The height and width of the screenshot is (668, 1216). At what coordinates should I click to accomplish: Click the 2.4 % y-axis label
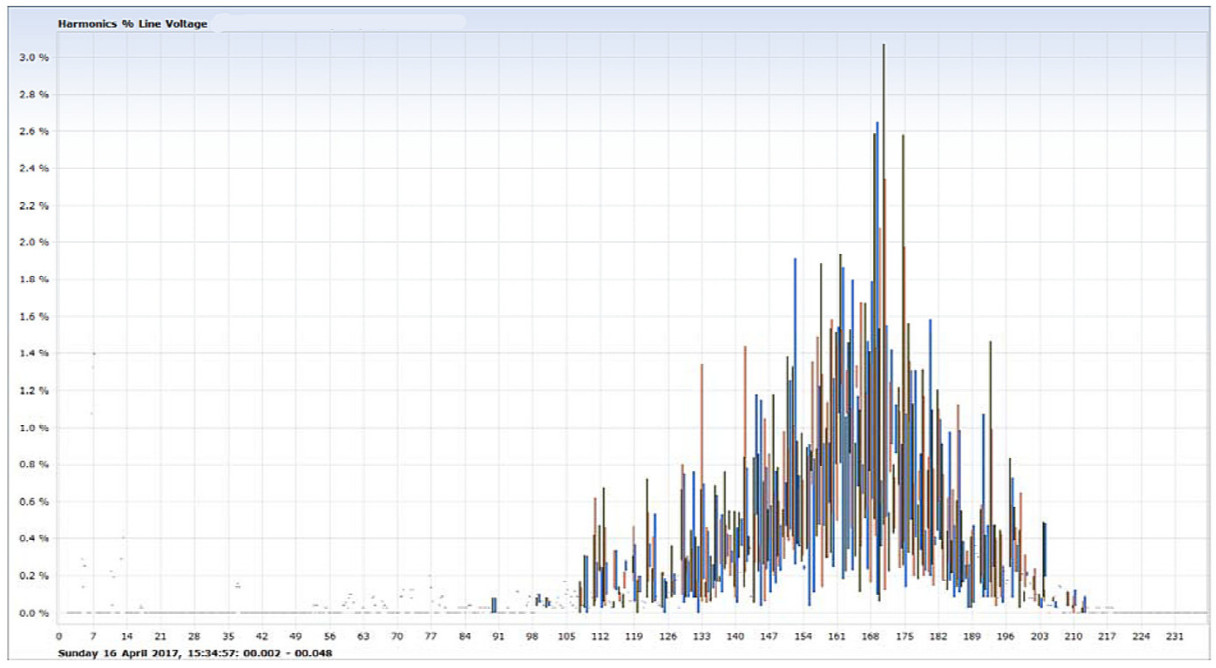pyautogui.click(x=34, y=168)
